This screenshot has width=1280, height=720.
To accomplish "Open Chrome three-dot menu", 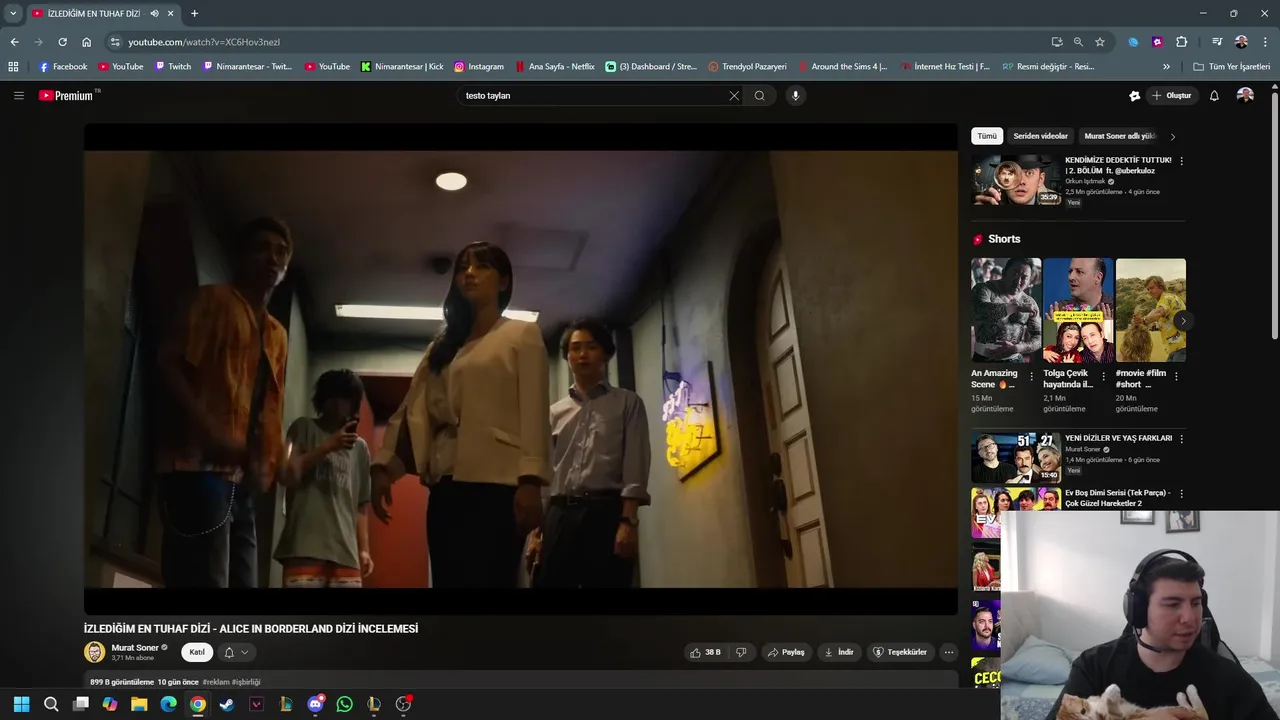I will tap(1266, 42).
